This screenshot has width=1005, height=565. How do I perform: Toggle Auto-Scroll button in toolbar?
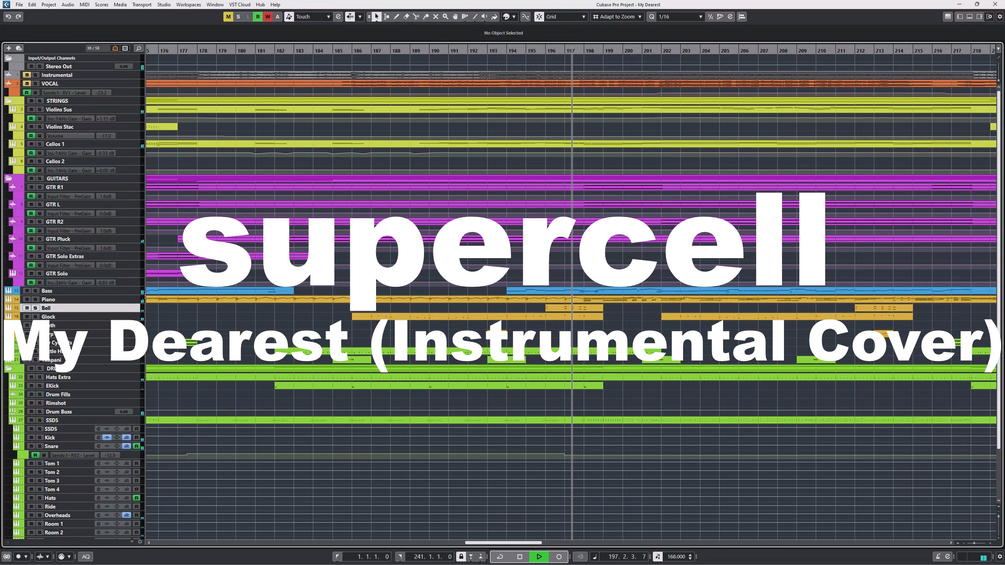[350, 17]
